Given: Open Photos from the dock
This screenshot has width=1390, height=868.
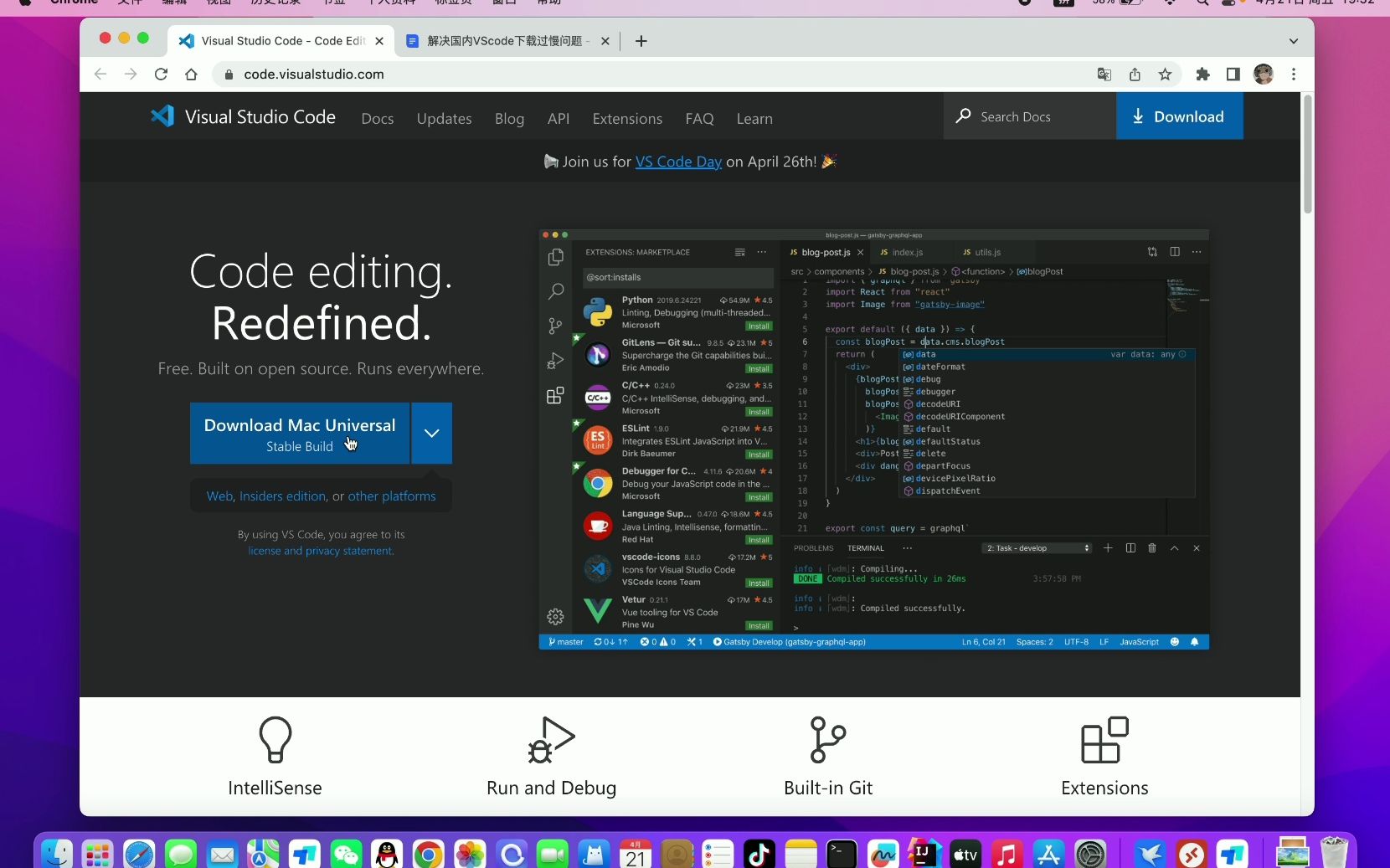Looking at the screenshot, I should click(470, 855).
